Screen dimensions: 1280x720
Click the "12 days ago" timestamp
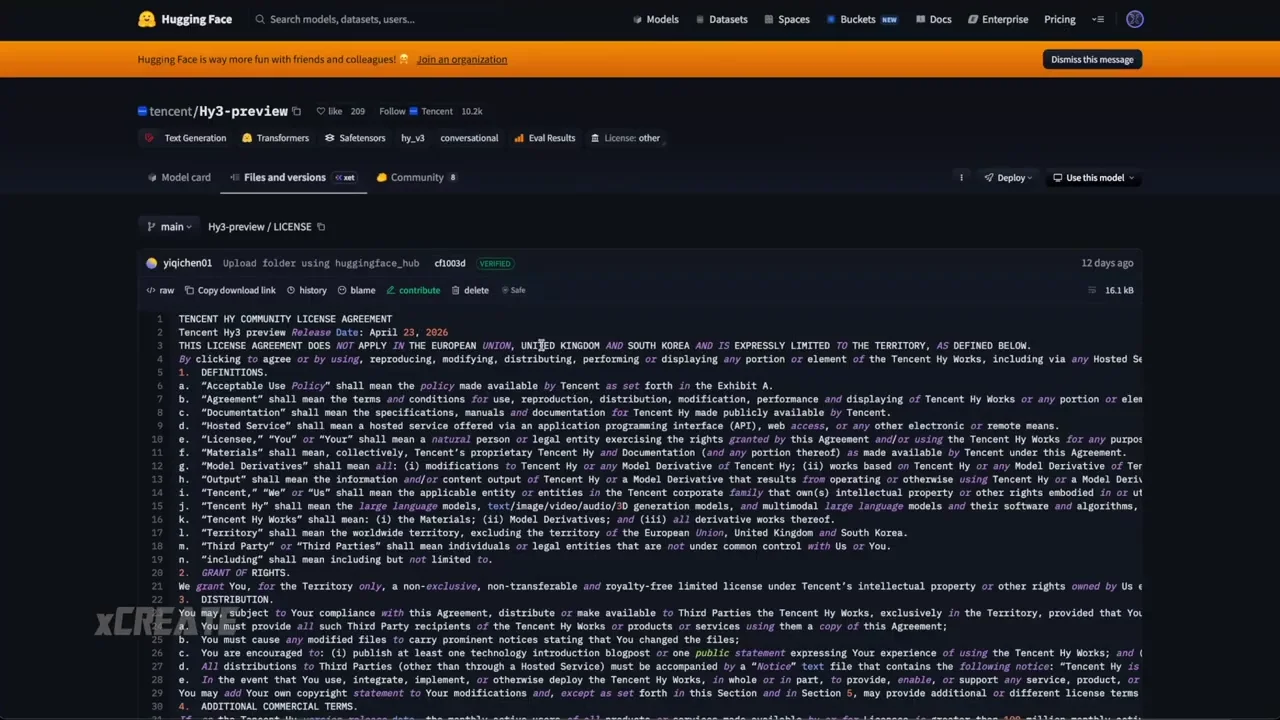pyautogui.click(x=1107, y=263)
